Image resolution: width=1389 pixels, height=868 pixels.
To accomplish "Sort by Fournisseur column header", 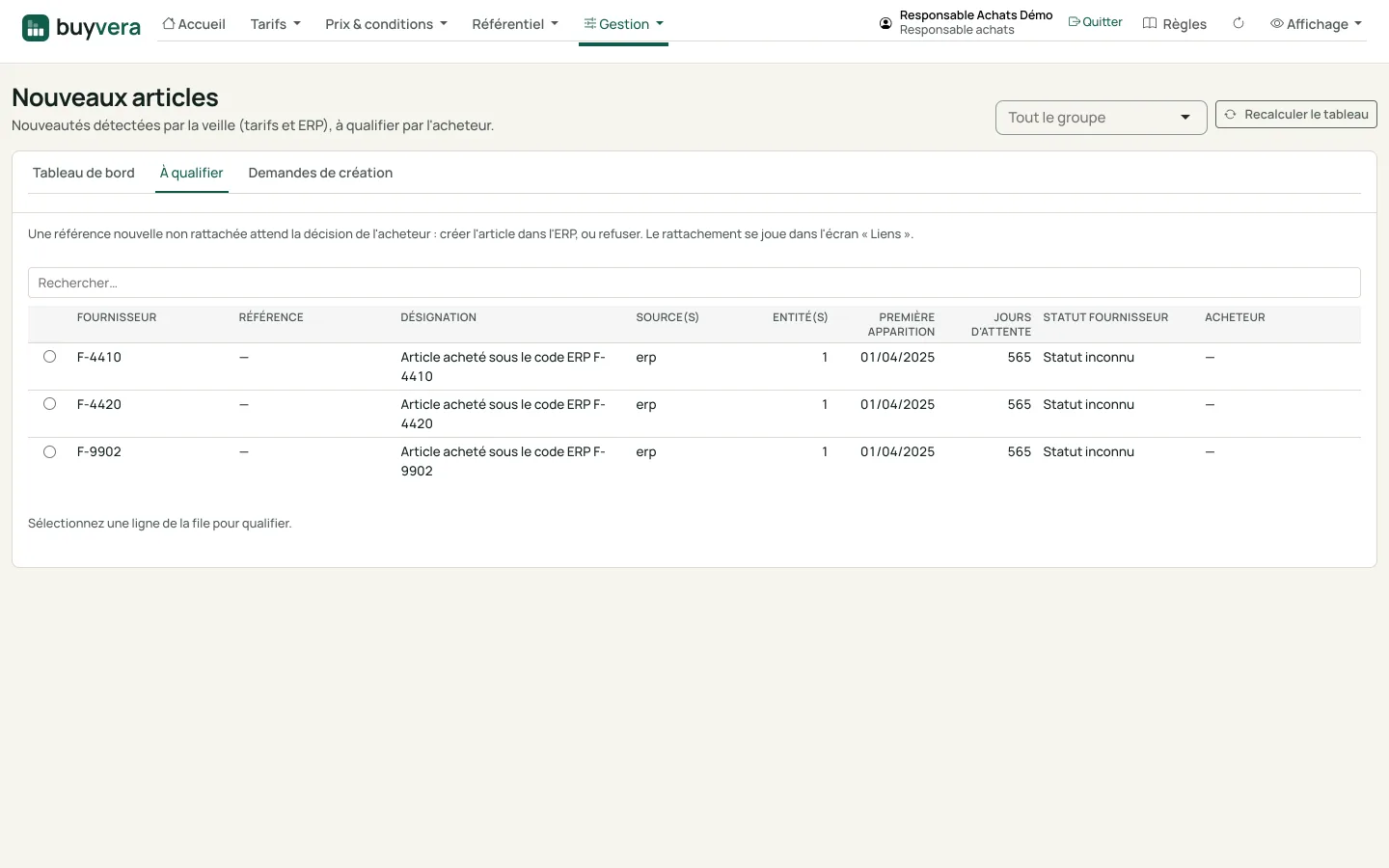I will [117, 317].
